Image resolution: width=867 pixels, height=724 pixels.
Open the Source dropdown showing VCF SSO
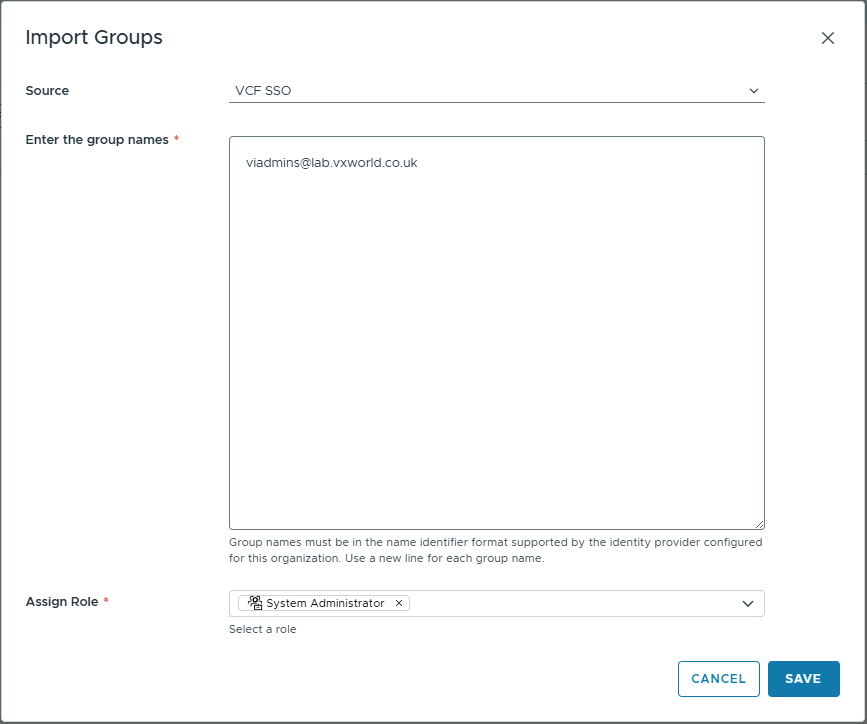pyautogui.click(x=495, y=91)
